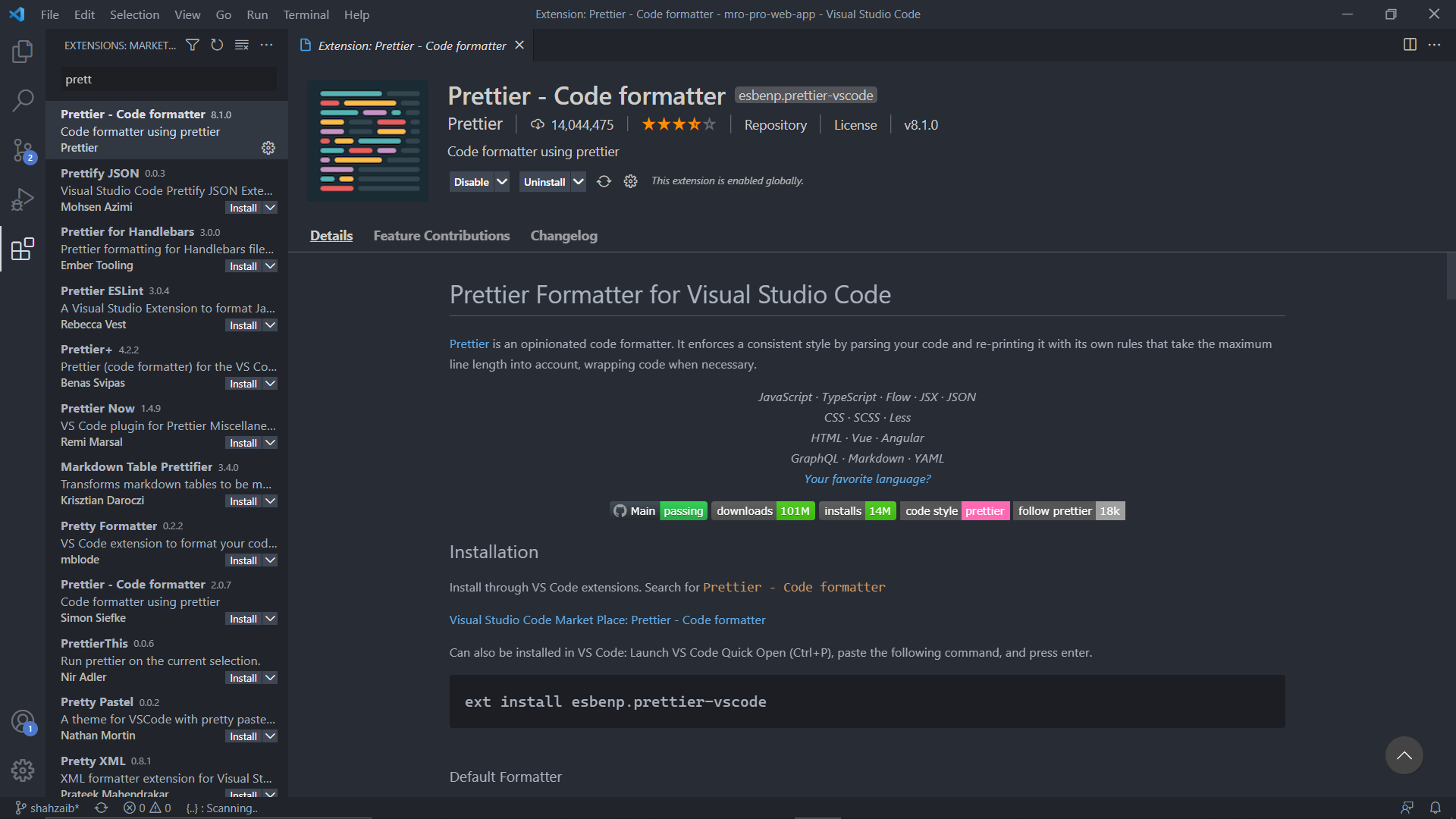1456x819 pixels.
Task: Click the filter extensions funnel icon
Action: tap(193, 45)
